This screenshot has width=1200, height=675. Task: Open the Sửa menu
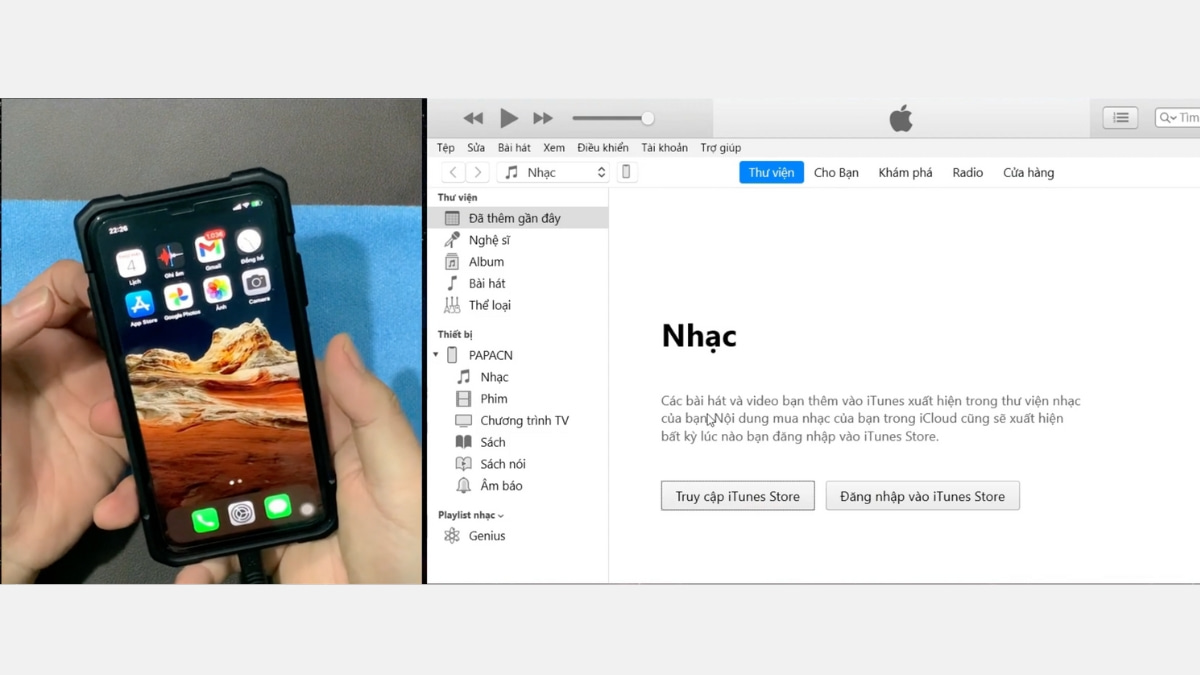[476, 148]
